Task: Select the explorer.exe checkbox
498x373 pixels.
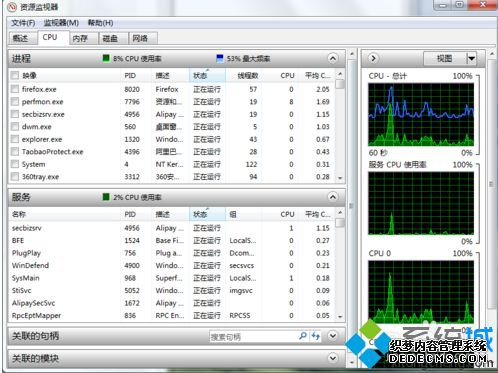Action: (15, 139)
